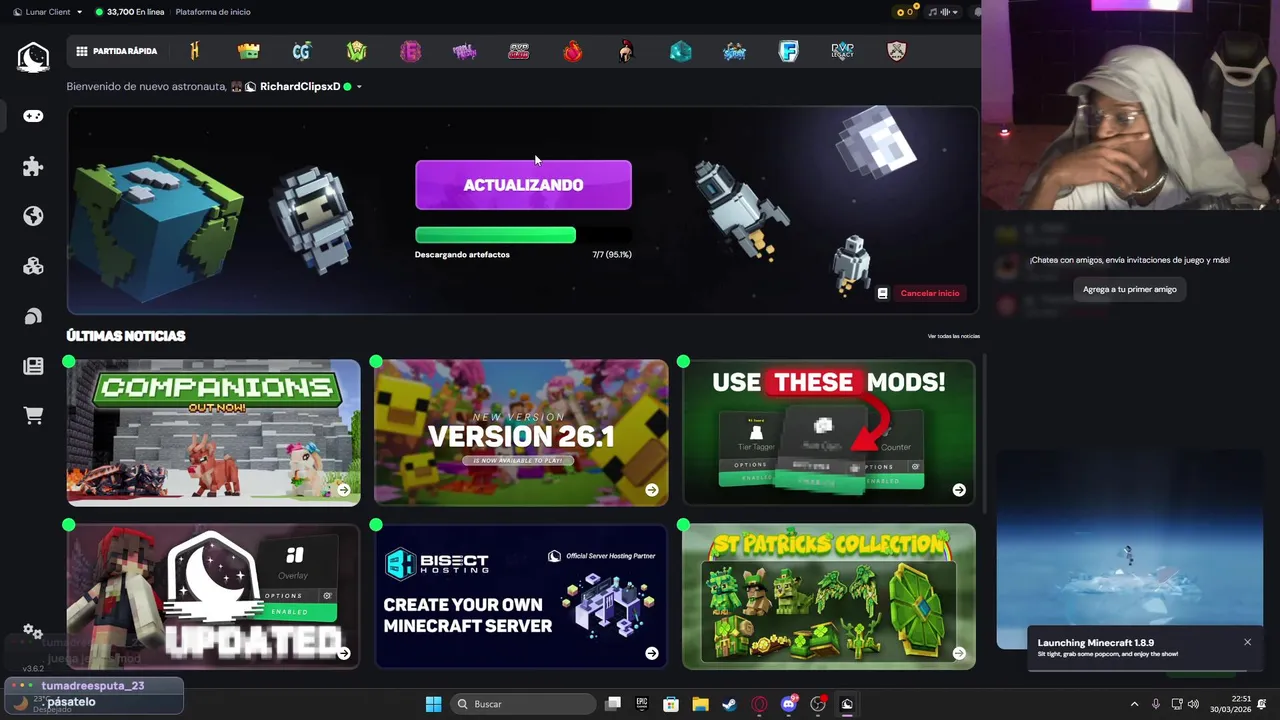Image resolution: width=1280 pixels, height=720 pixels.
Task: Open the newspaper News section in sidebar
Action: pos(33,366)
